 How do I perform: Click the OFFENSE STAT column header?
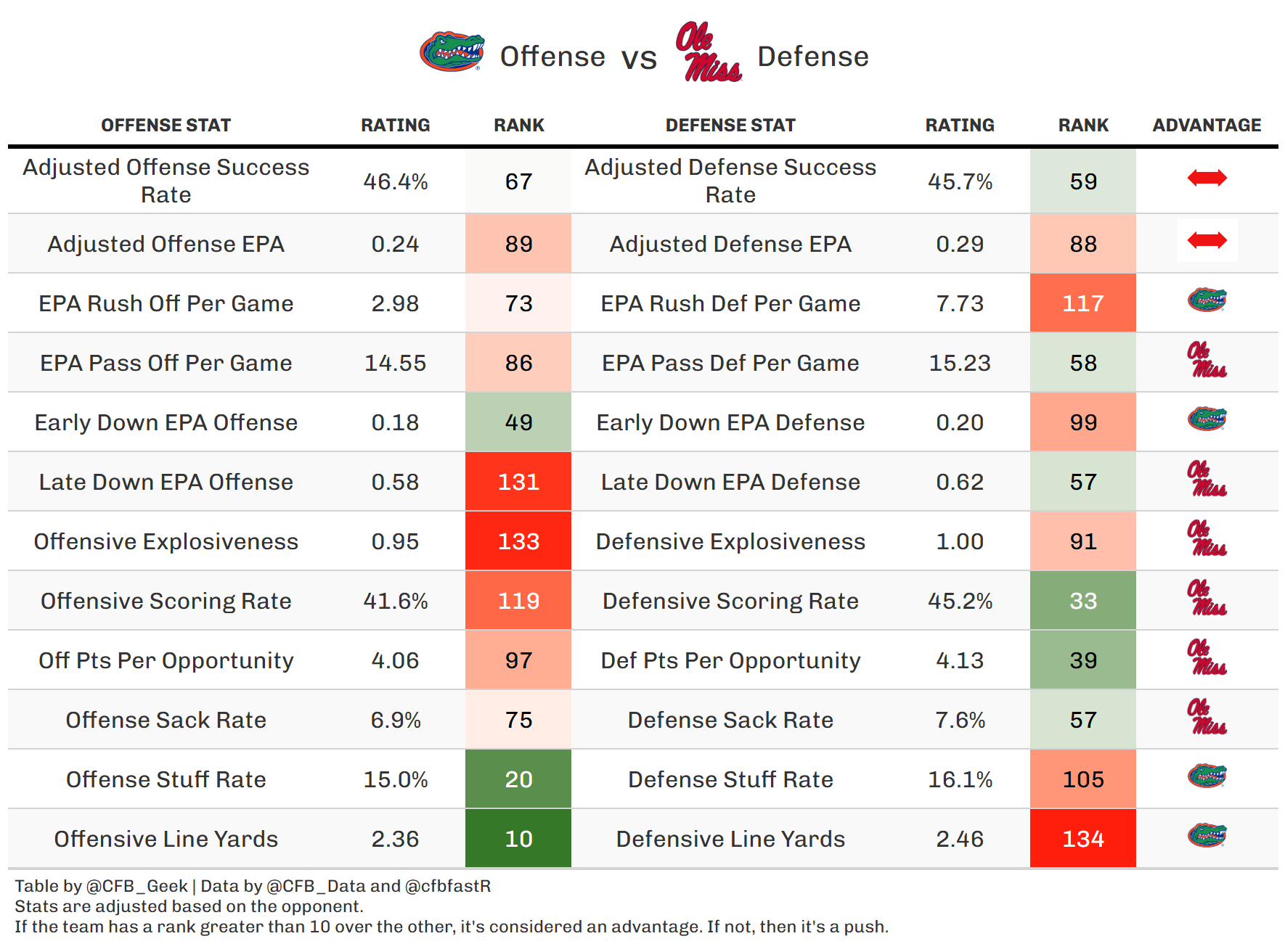click(166, 126)
